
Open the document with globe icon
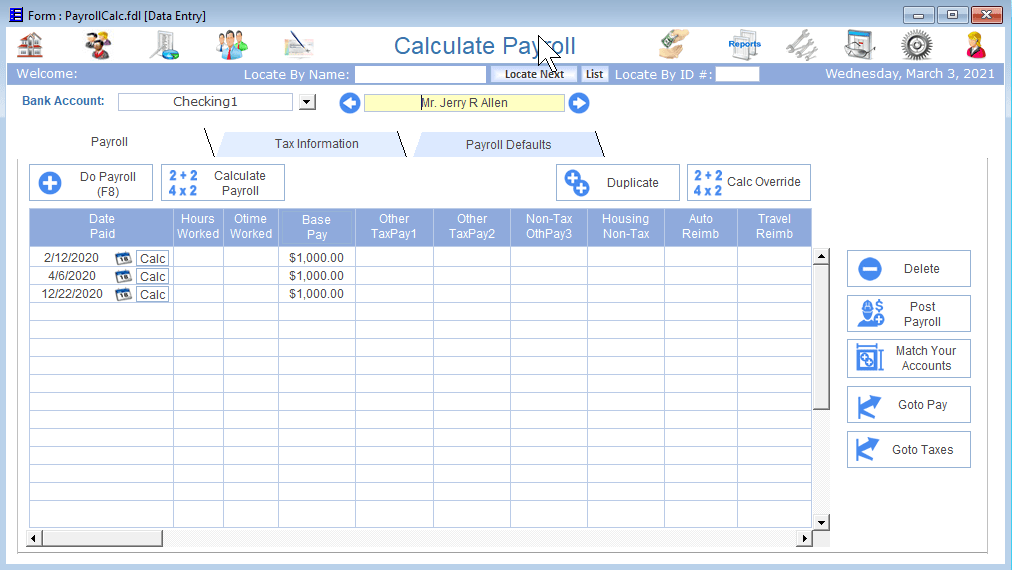(x=165, y=45)
